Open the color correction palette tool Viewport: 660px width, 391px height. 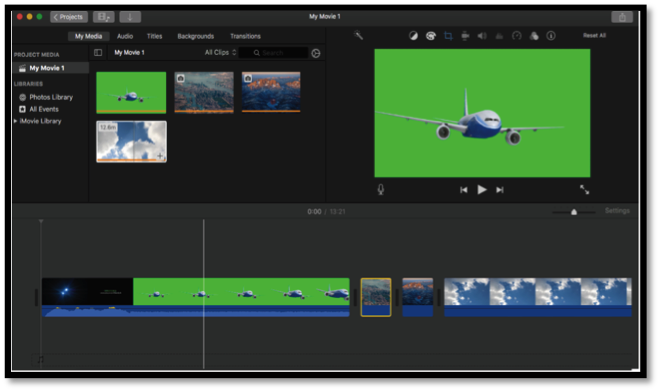click(x=431, y=36)
